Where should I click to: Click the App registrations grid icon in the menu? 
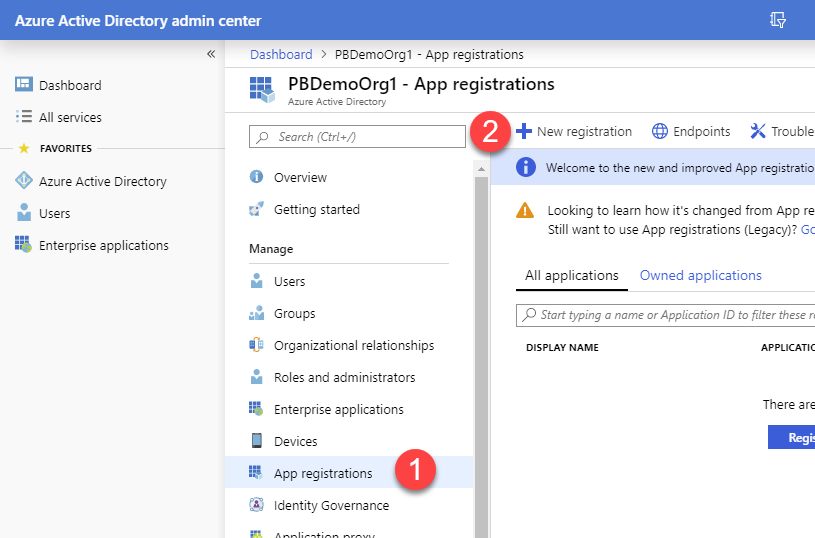point(255,472)
